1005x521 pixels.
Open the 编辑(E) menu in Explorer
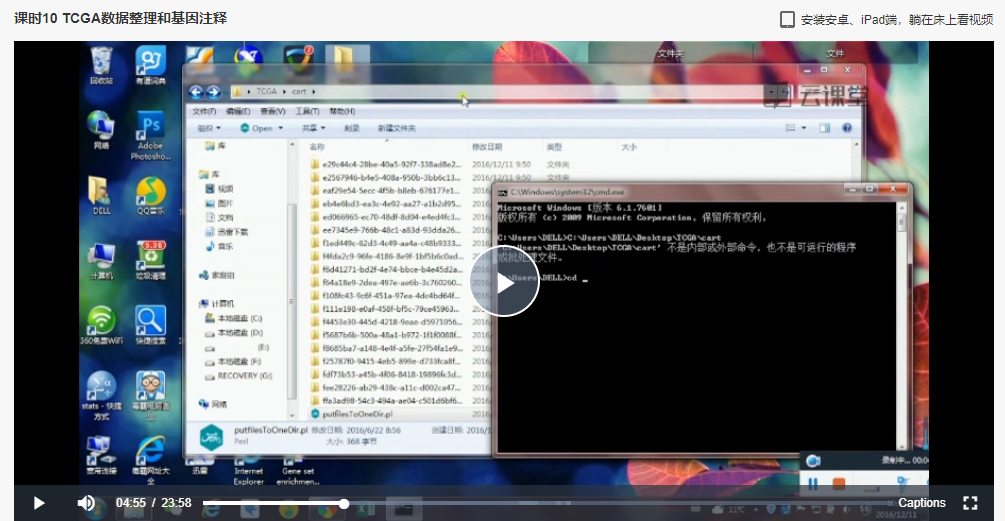tap(238, 111)
